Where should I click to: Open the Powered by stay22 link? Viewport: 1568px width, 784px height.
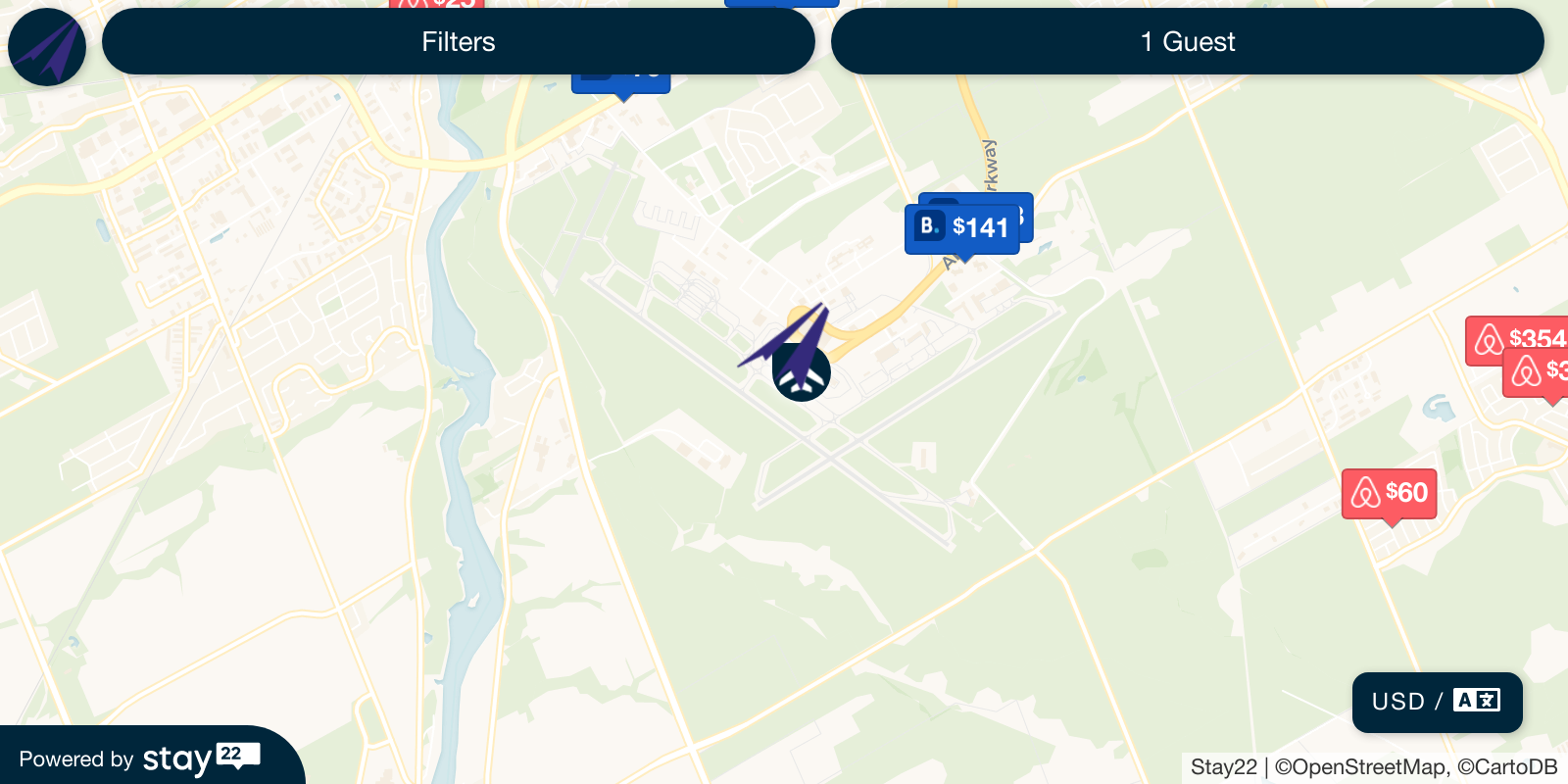[x=140, y=759]
